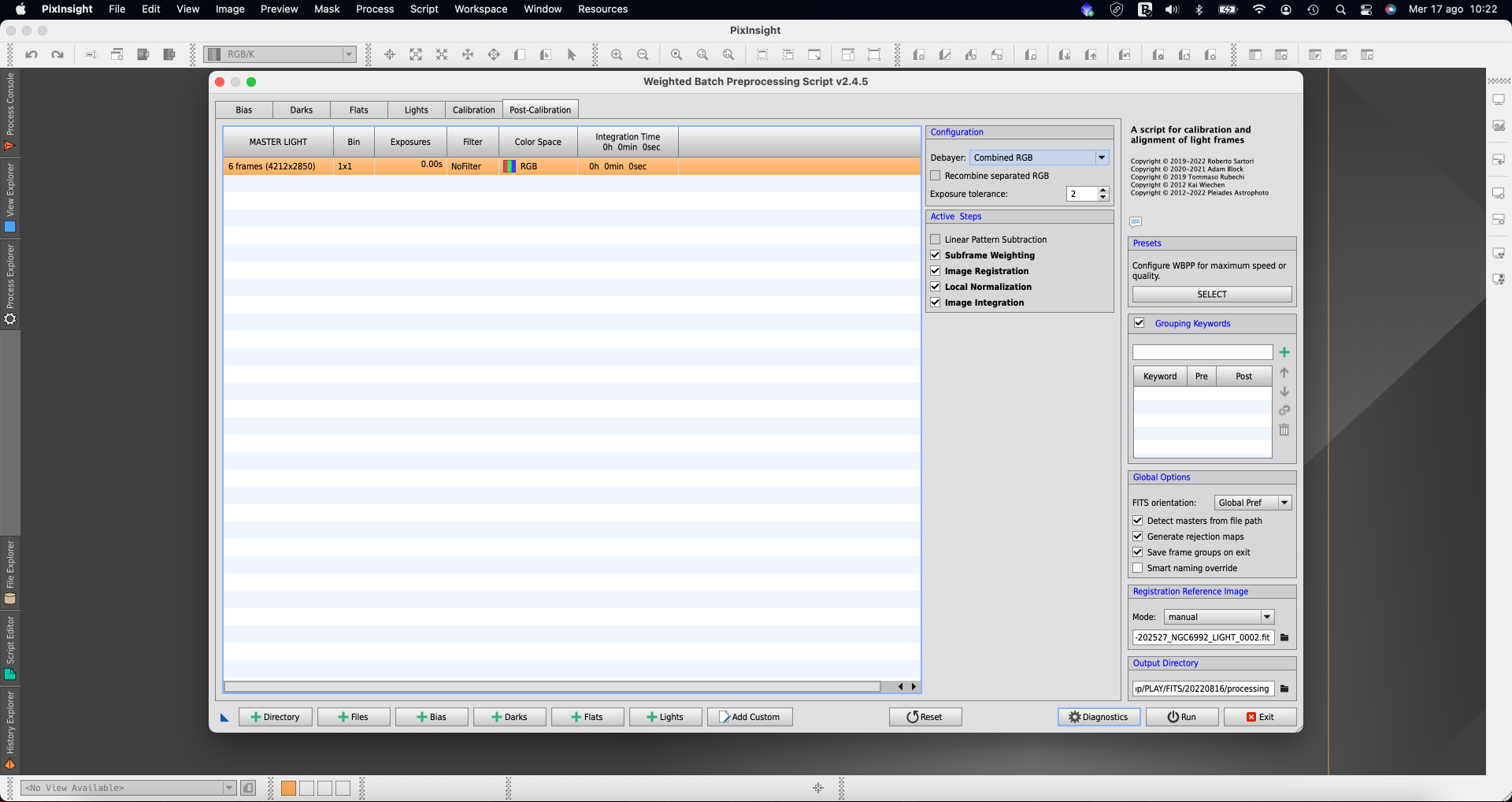
Task: Increase Exposure tolerance stepper
Action: (1103, 190)
